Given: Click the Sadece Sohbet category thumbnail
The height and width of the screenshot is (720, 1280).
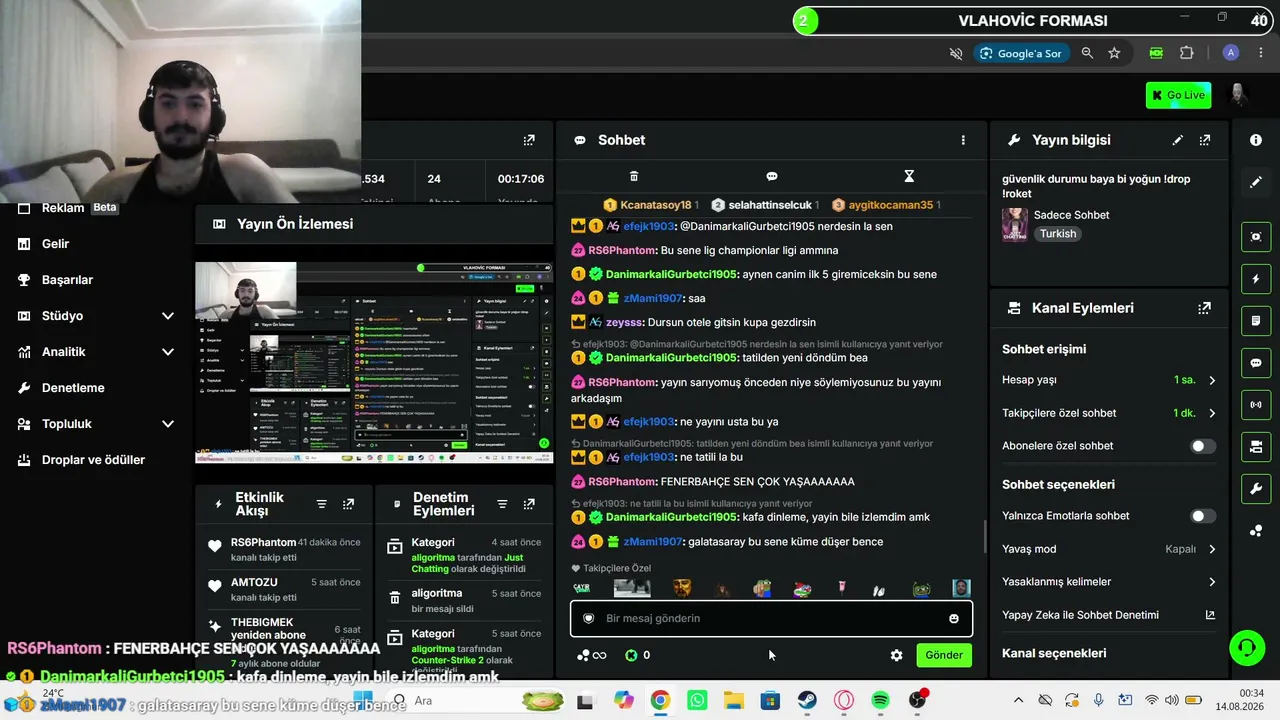Looking at the screenshot, I should tap(1015, 224).
